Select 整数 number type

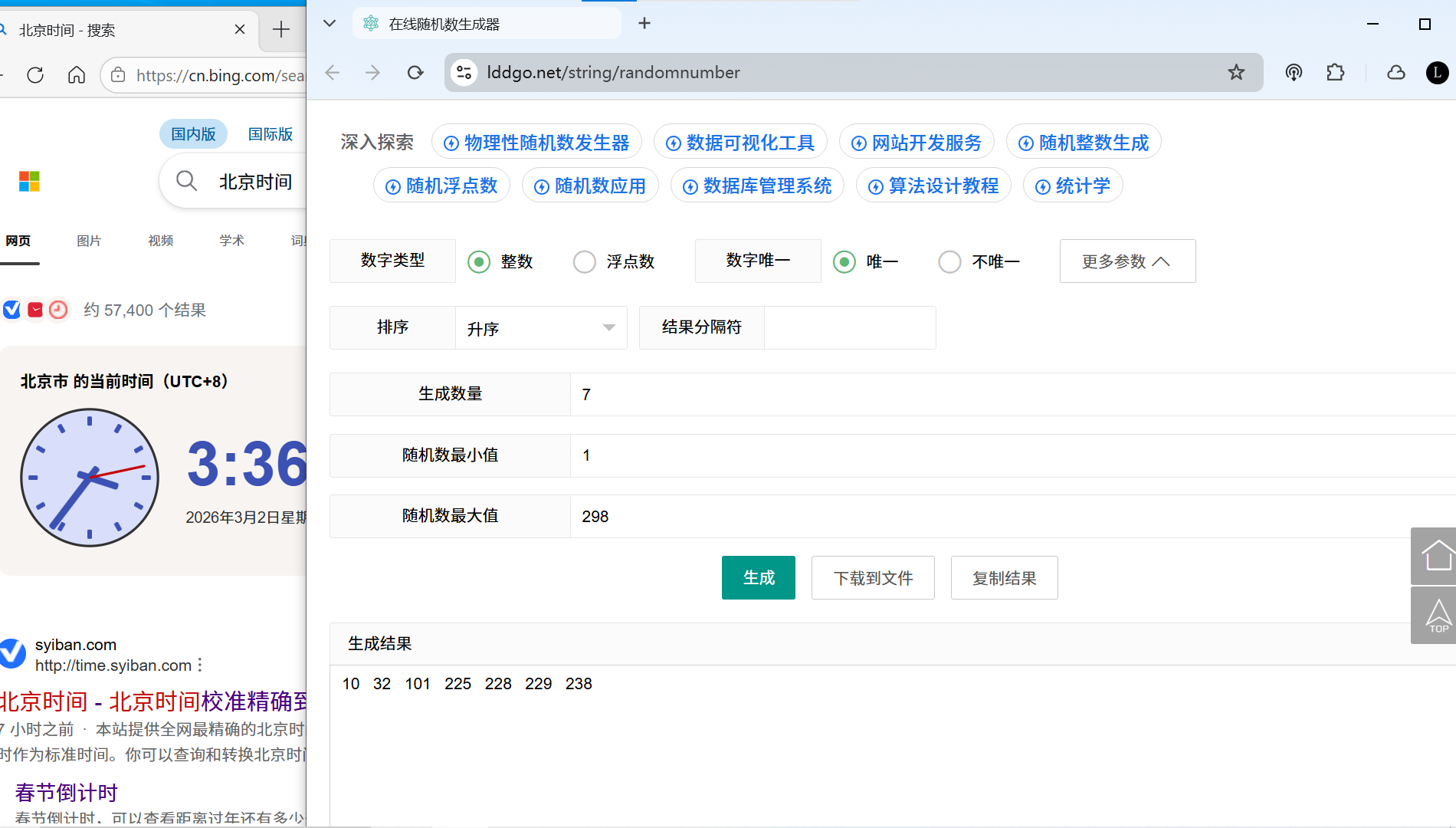coord(500,261)
